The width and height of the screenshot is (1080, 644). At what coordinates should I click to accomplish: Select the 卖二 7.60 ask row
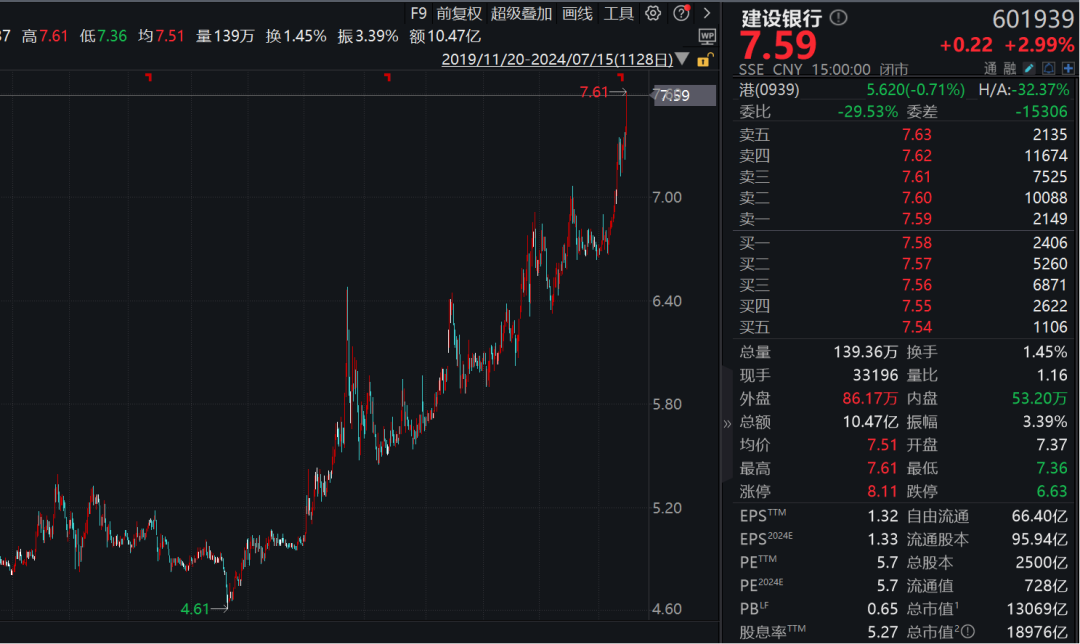click(x=903, y=198)
